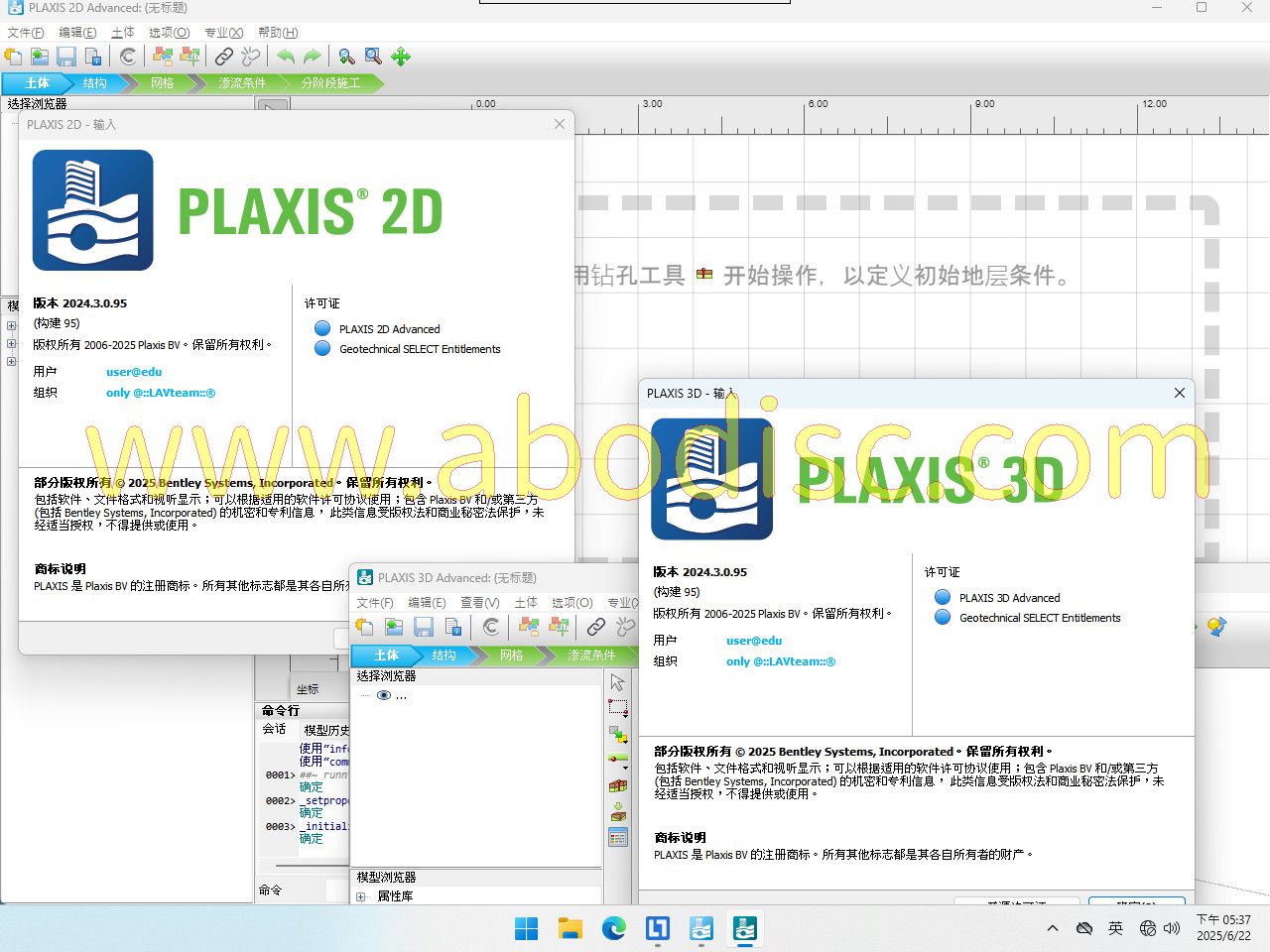
Task: Click user@edu link in 3D about dialog
Action: [754, 641]
